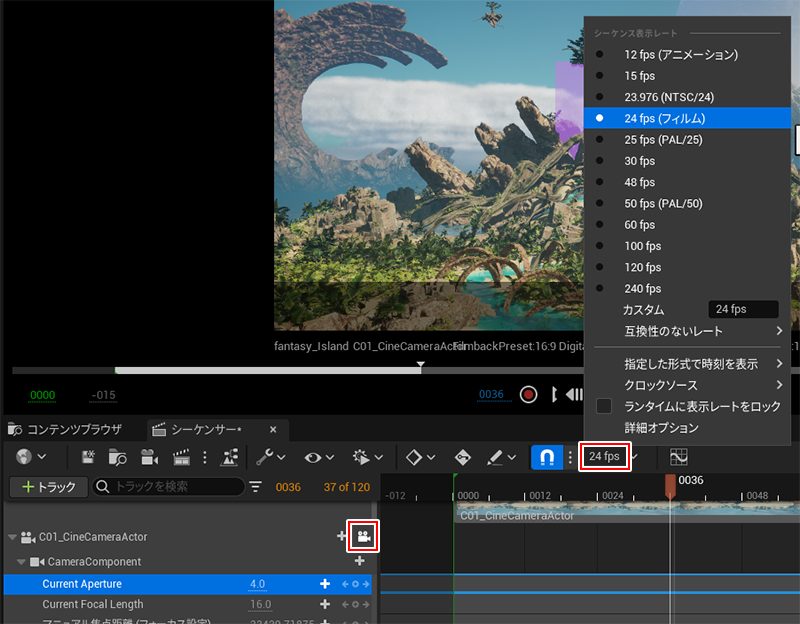The height and width of the screenshot is (624, 800).
Task: Click the track filter icon beside search
Action: (x=256, y=487)
